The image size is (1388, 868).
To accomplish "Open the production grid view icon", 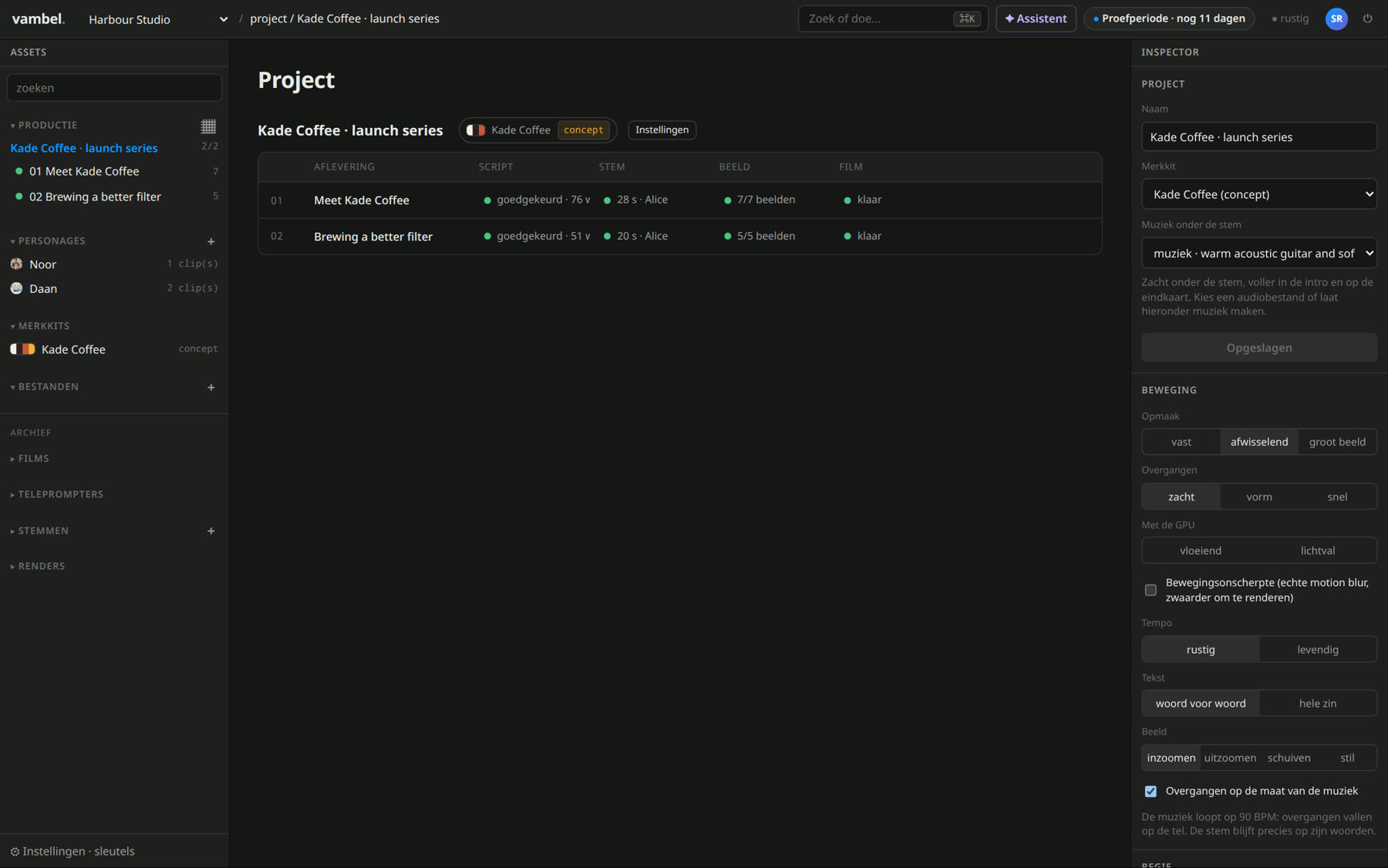I will click(x=208, y=126).
